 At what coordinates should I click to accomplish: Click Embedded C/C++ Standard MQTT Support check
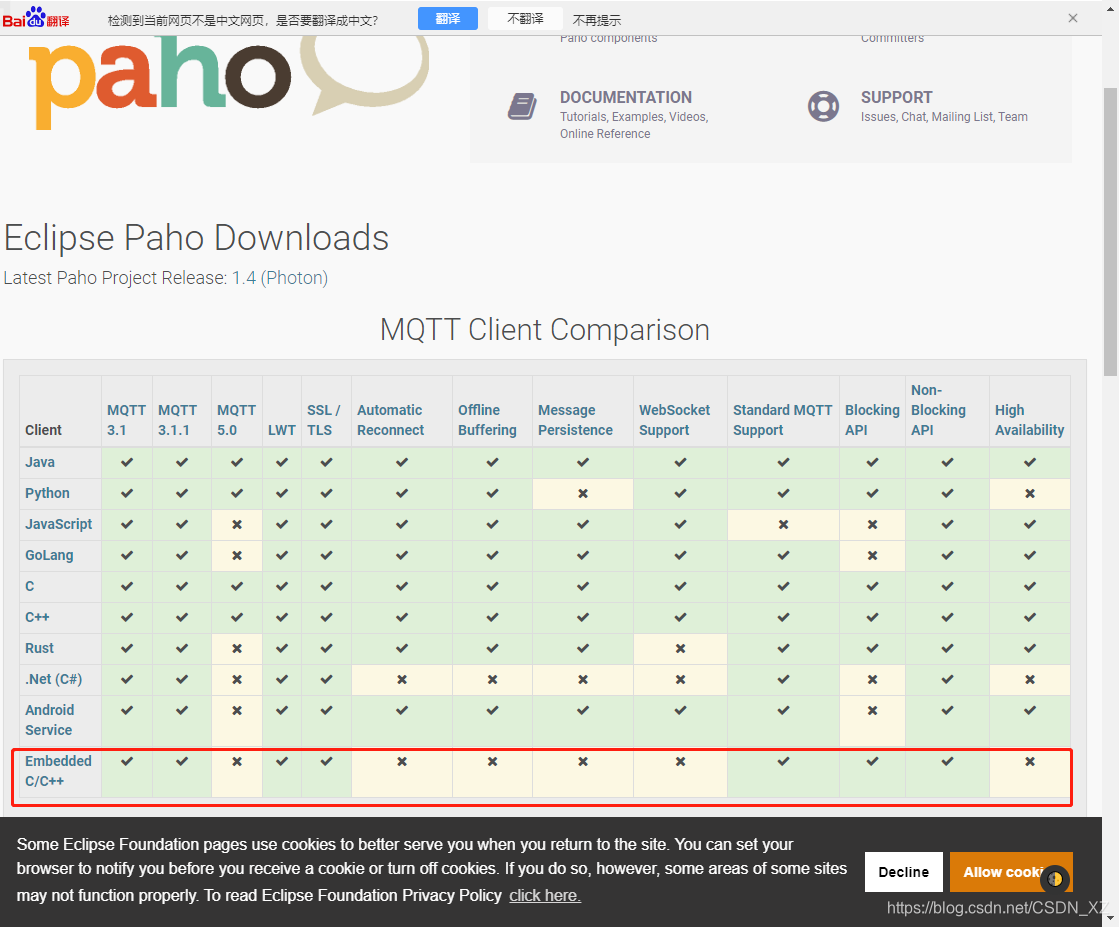(784, 761)
